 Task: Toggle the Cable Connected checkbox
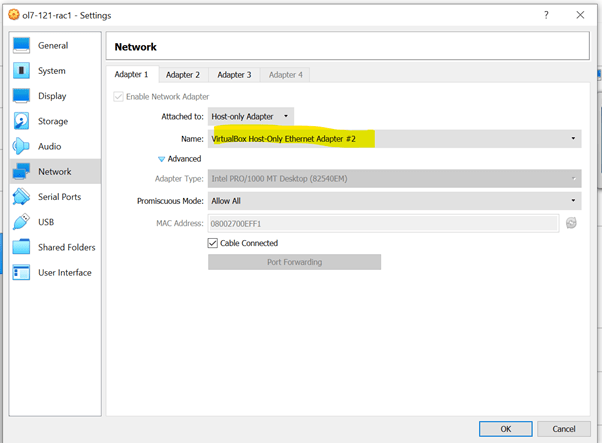point(213,243)
